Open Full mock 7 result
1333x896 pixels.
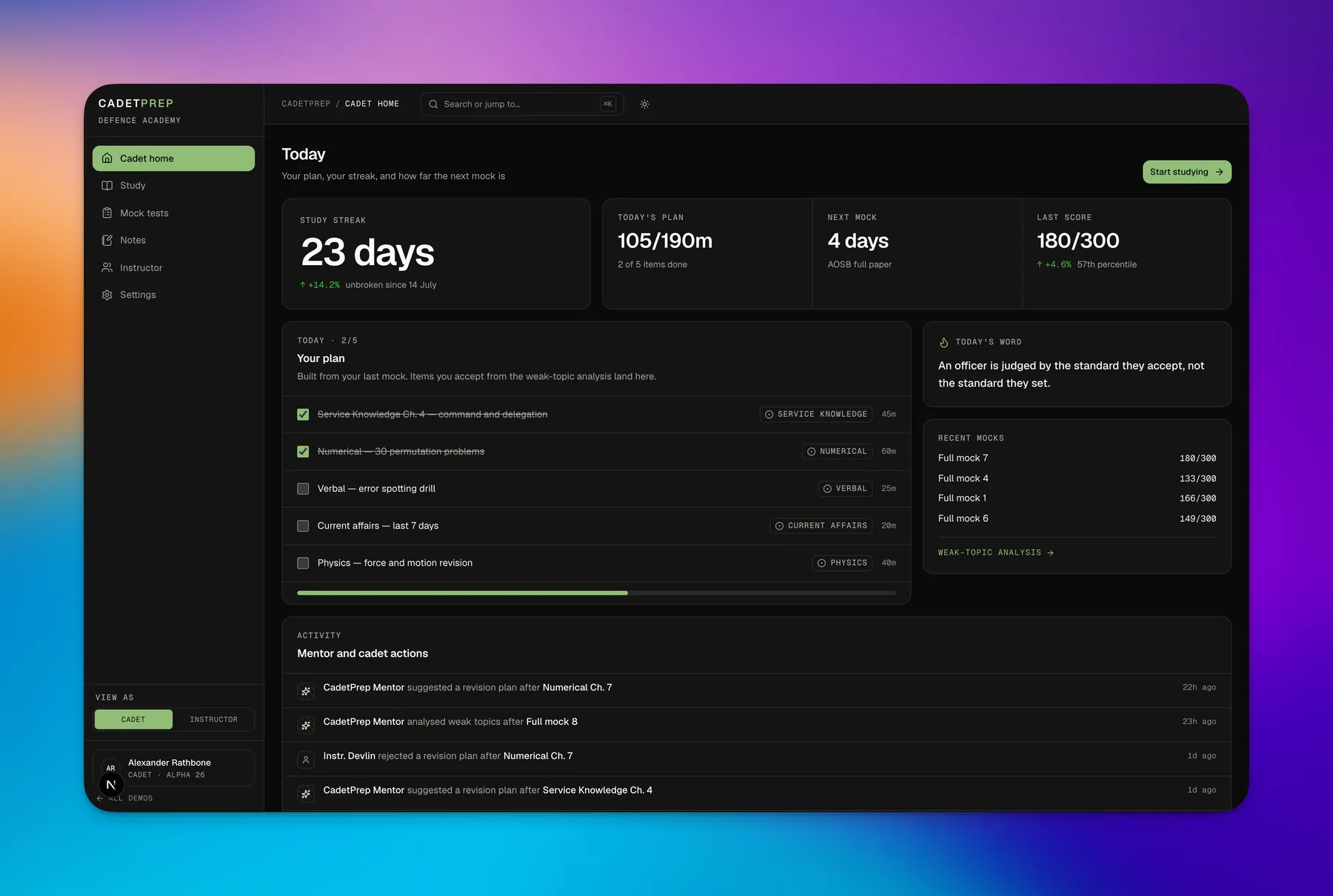pos(1077,458)
